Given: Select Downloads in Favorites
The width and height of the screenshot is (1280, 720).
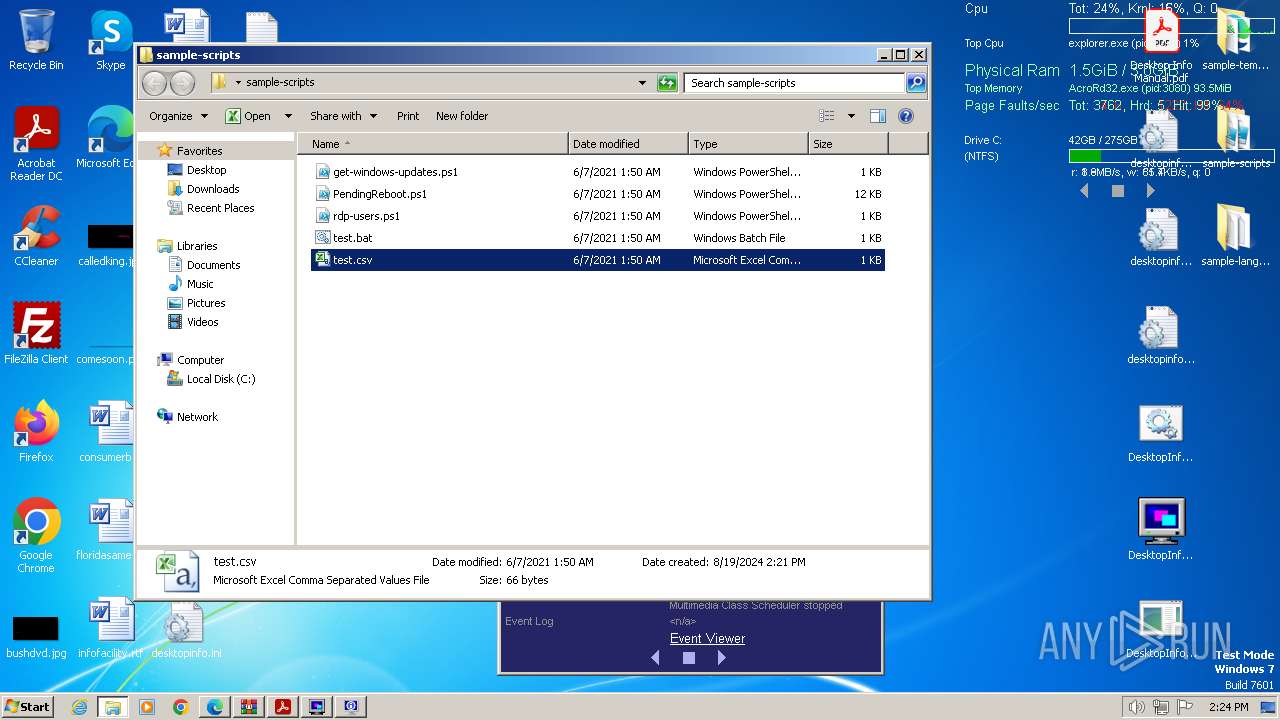Looking at the screenshot, I should (212, 189).
